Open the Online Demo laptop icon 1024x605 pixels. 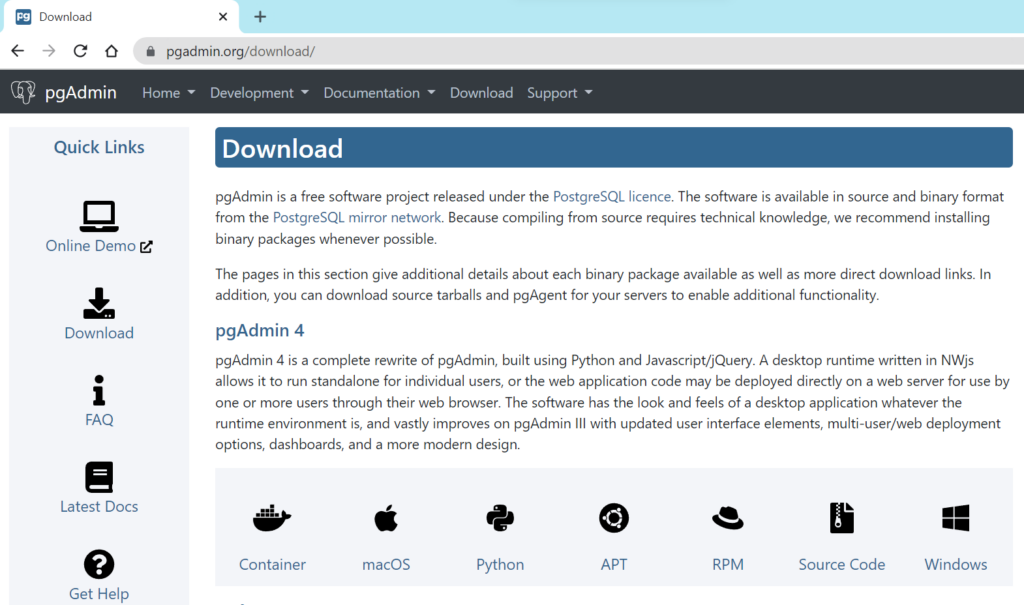pyautogui.click(x=99, y=215)
